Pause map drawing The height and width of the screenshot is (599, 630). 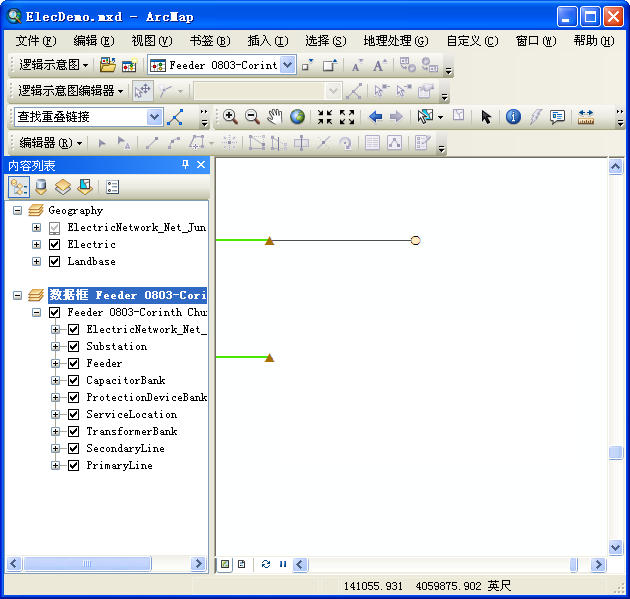(x=283, y=564)
